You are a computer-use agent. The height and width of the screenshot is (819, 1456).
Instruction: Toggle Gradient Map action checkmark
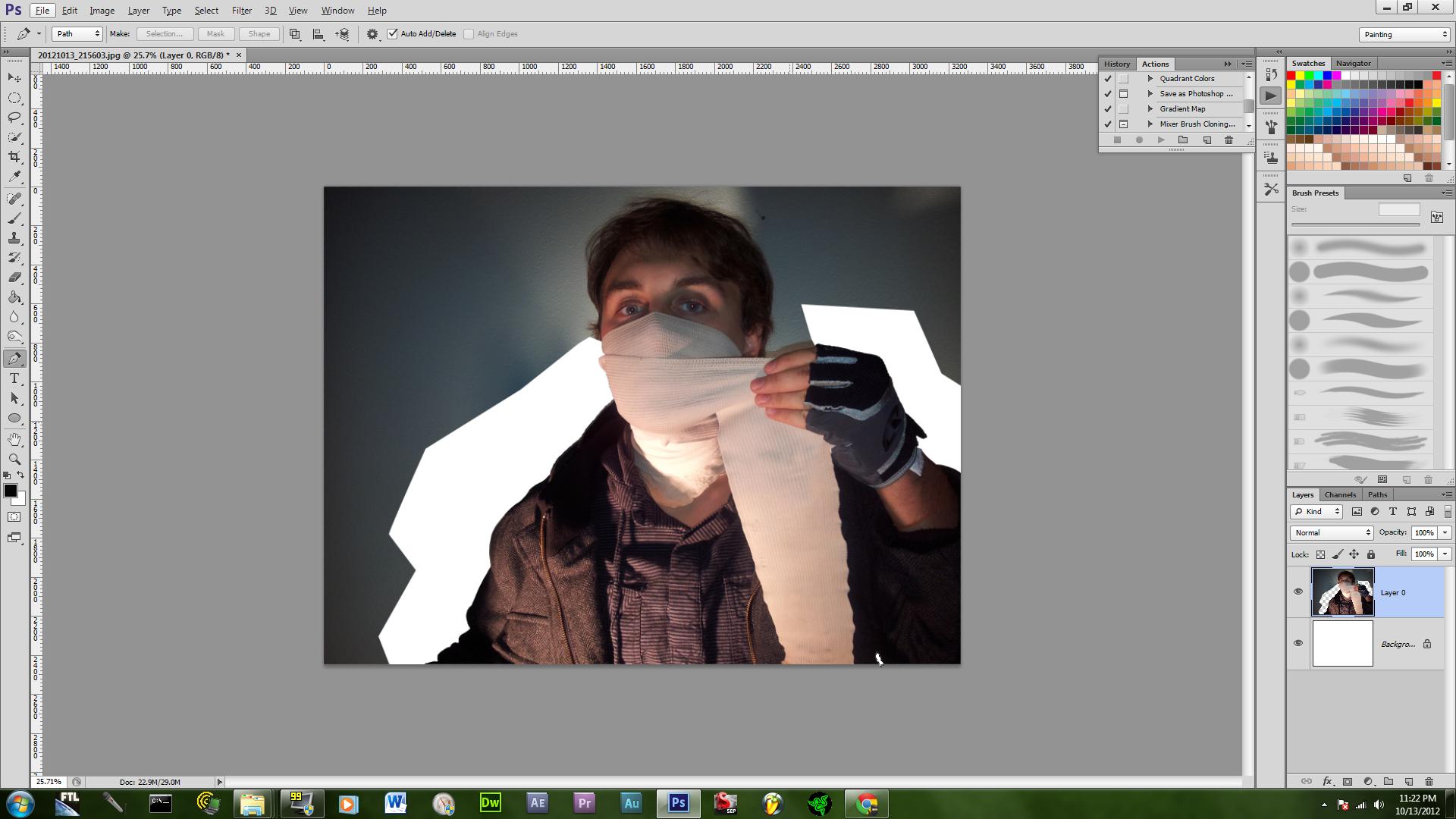coord(1108,109)
